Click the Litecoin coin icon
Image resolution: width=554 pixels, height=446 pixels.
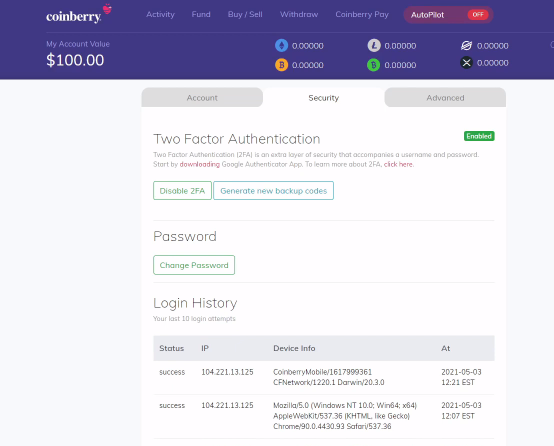[374, 46]
